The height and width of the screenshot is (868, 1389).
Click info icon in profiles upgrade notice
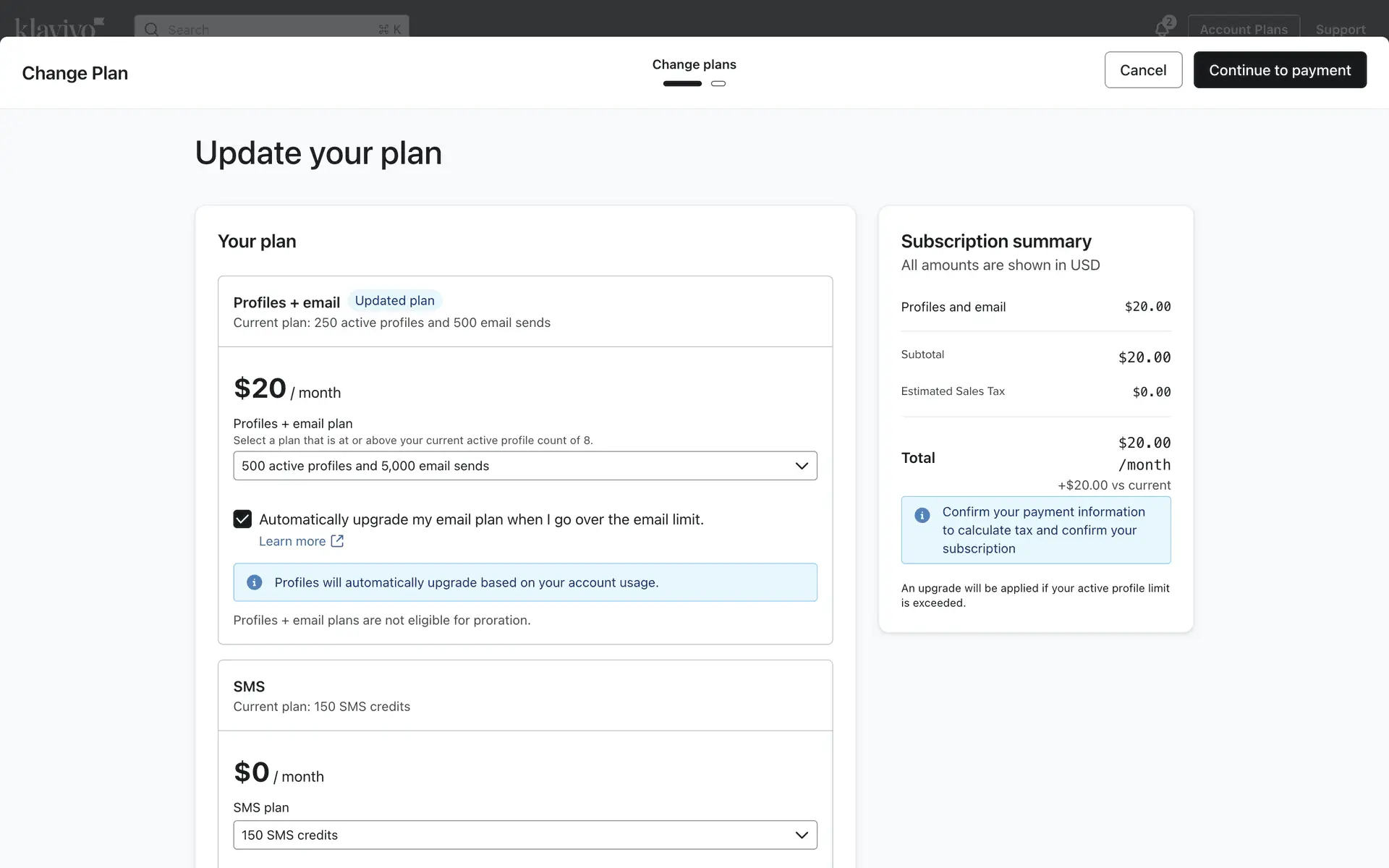coord(255,582)
